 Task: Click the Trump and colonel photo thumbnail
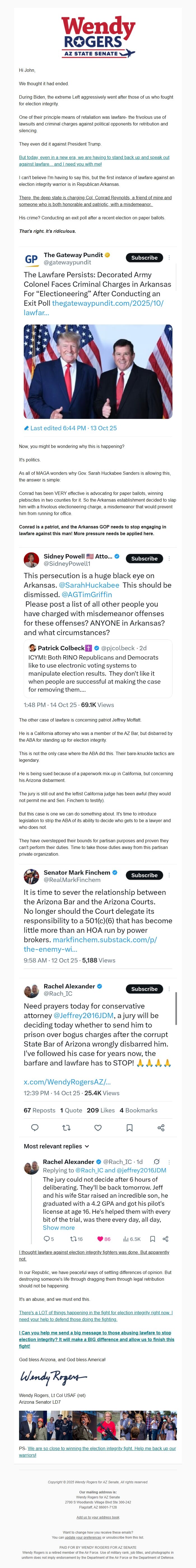(x=98, y=371)
